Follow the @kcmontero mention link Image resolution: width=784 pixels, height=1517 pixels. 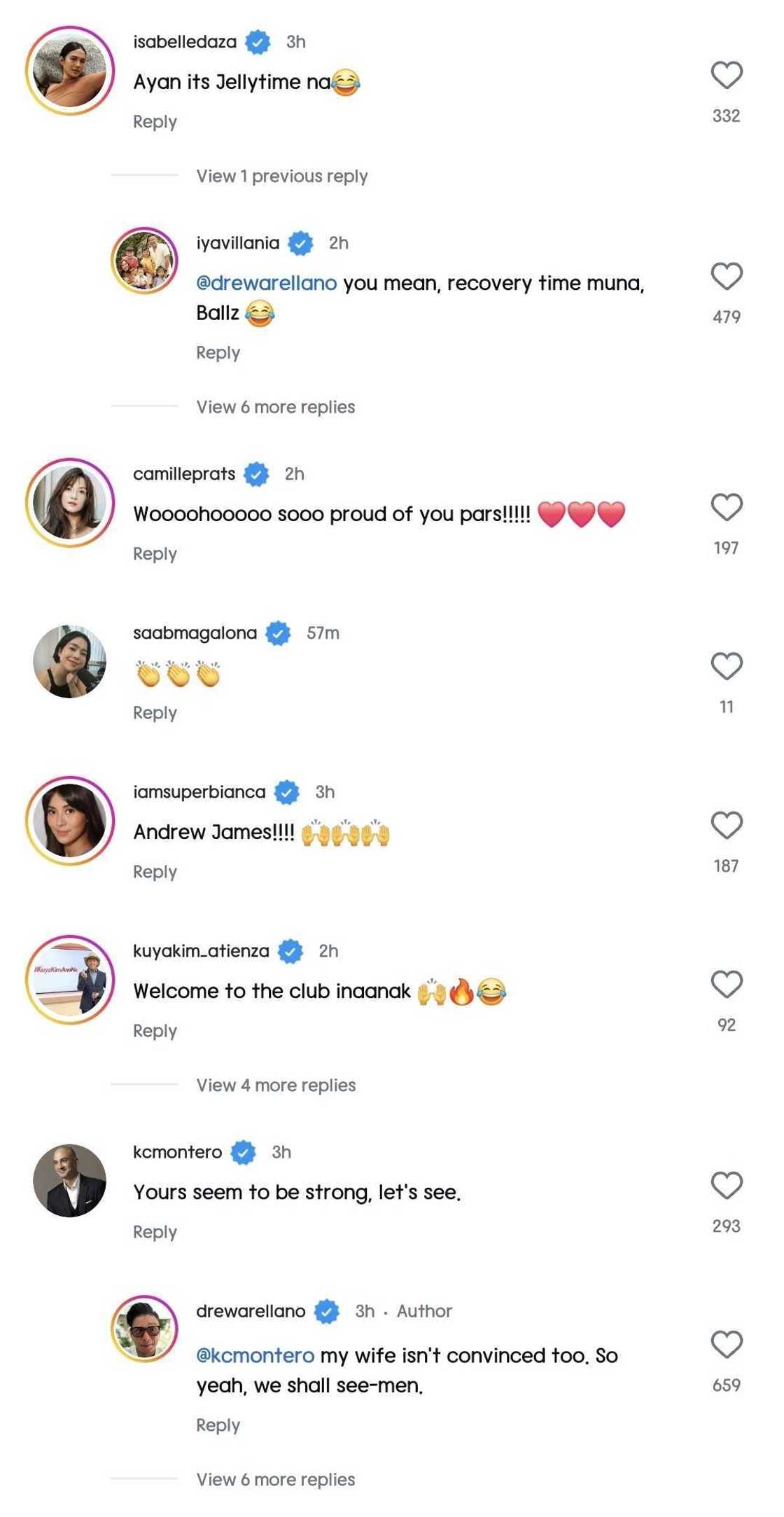(x=255, y=1356)
